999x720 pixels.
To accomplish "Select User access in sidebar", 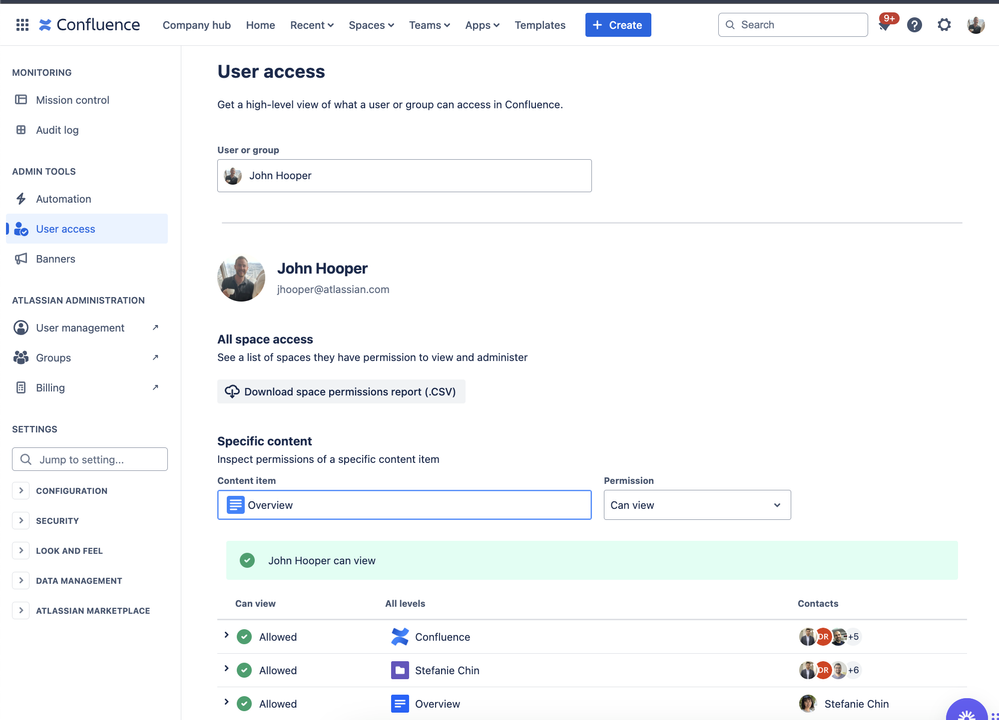I will click(x=87, y=229).
